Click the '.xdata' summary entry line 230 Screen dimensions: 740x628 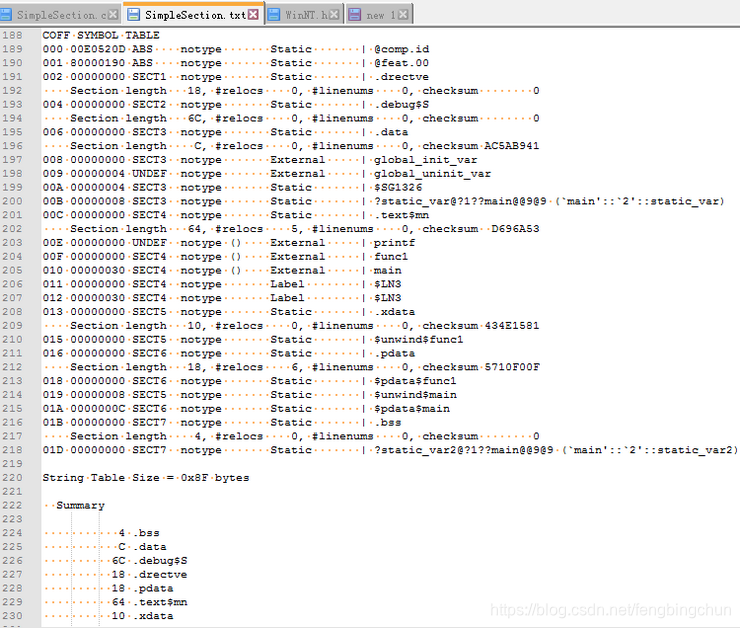pos(153,616)
